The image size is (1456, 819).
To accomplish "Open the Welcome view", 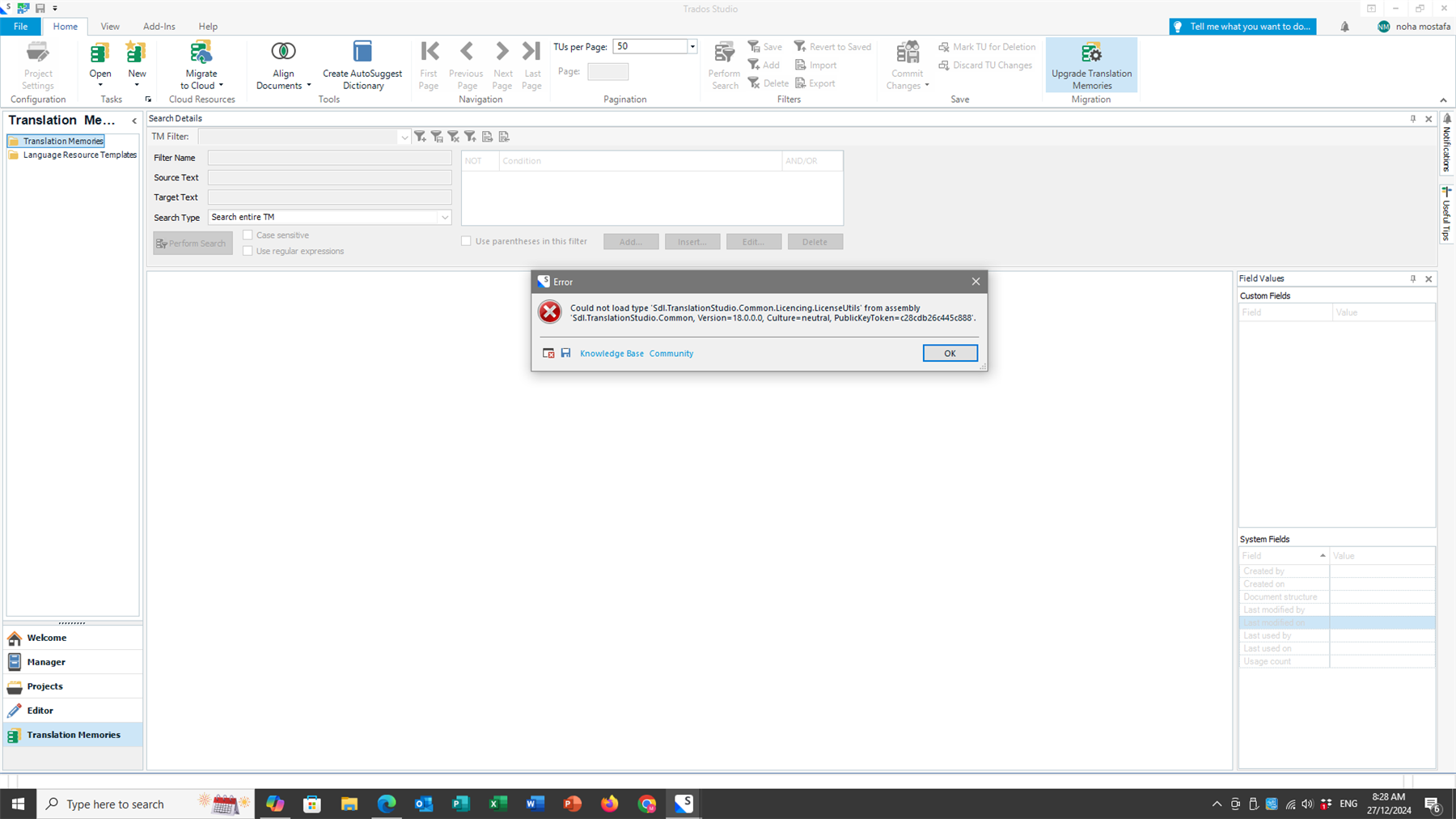I will [73, 638].
